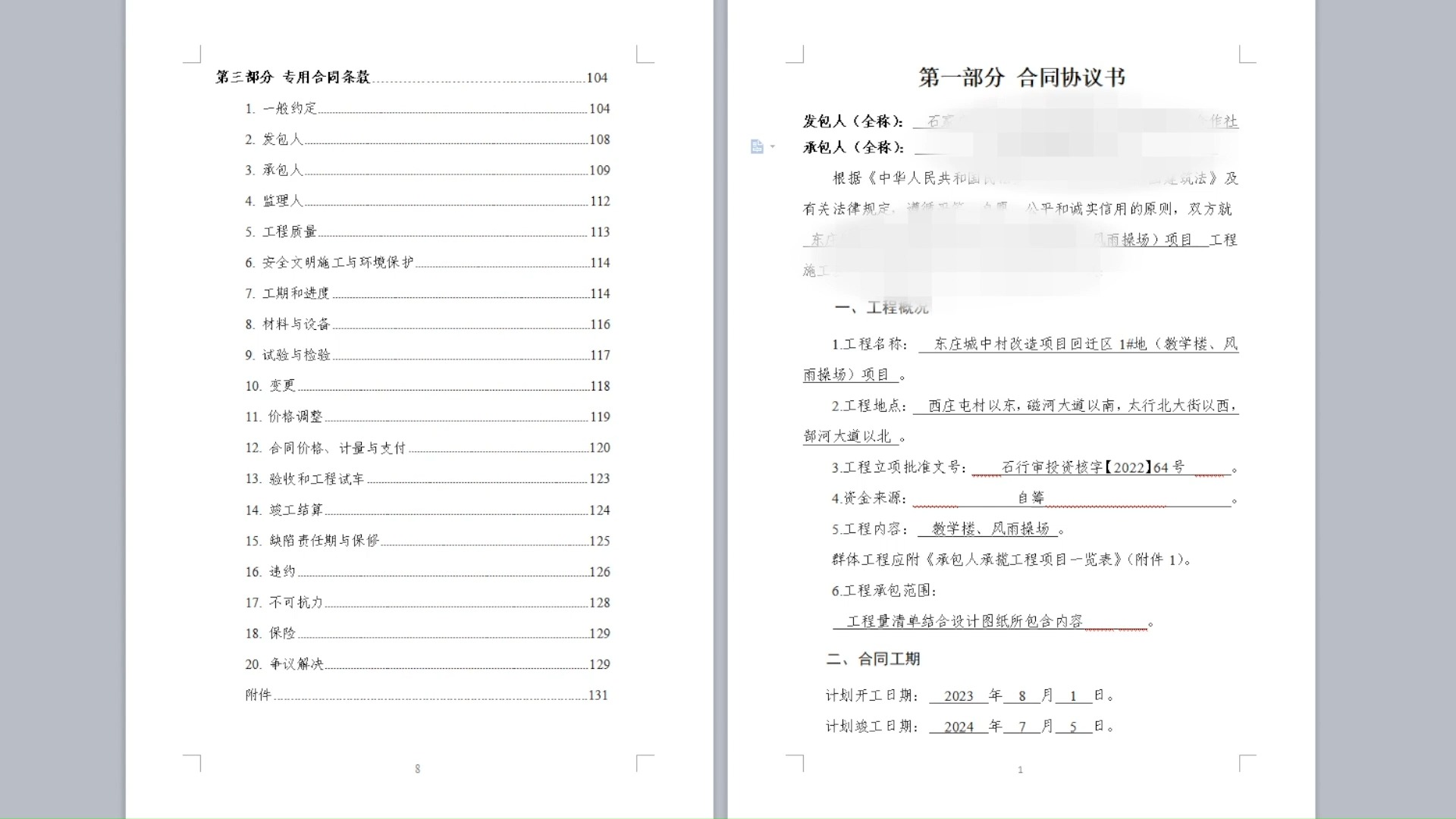Image resolution: width=1456 pixels, height=819 pixels.
Task: Click TOC entry 12. 合同价格、计量与支付
Action: (x=427, y=448)
